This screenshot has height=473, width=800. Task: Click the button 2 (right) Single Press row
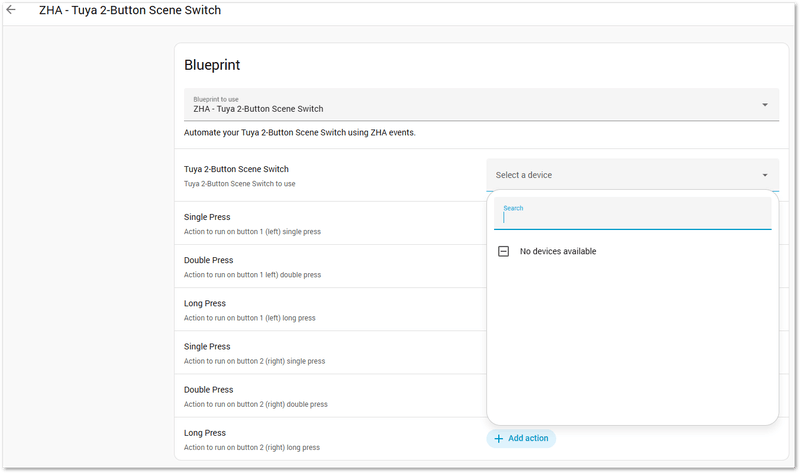point(254,353)
